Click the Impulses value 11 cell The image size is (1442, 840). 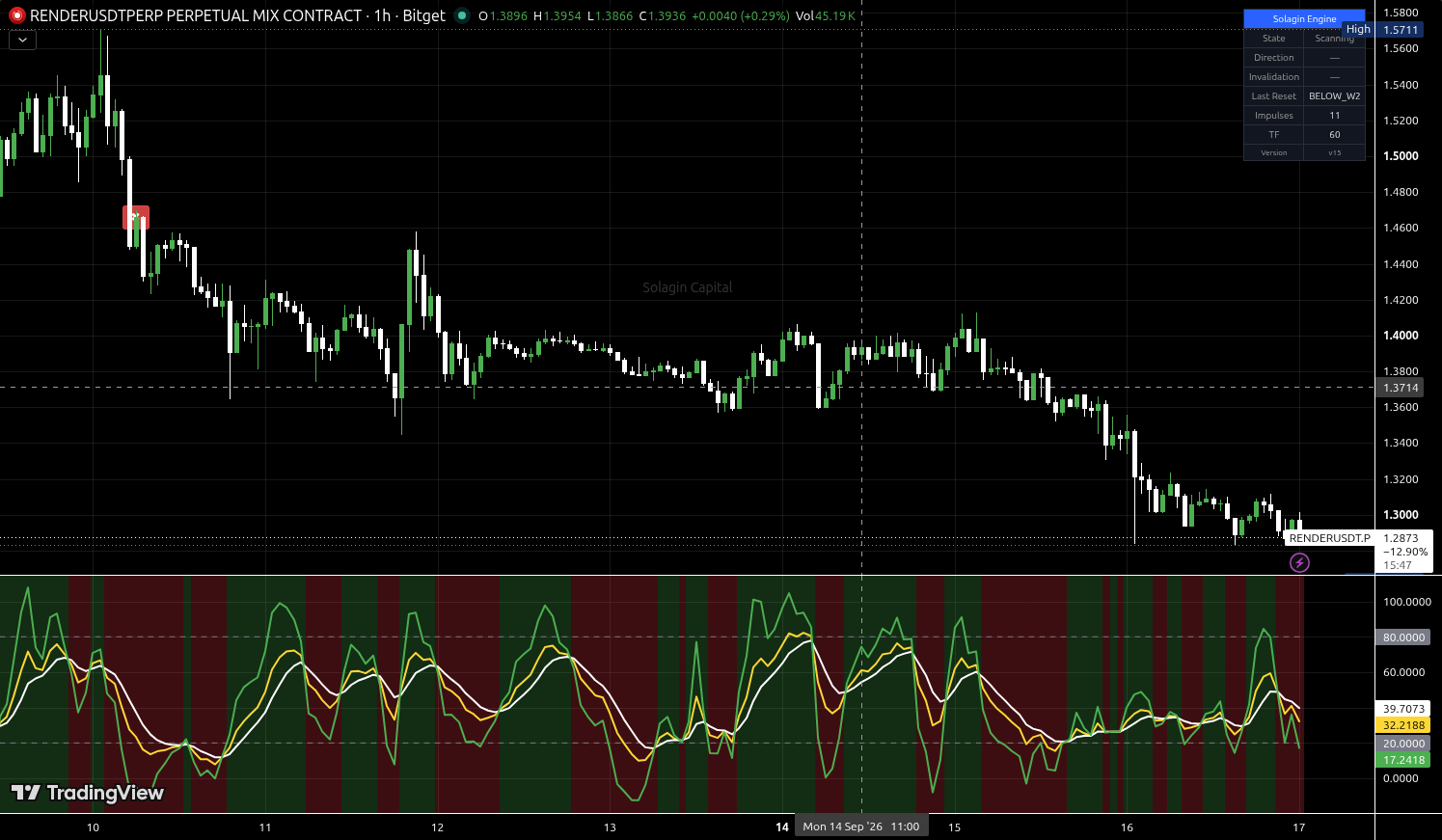tap(1334, 116)
